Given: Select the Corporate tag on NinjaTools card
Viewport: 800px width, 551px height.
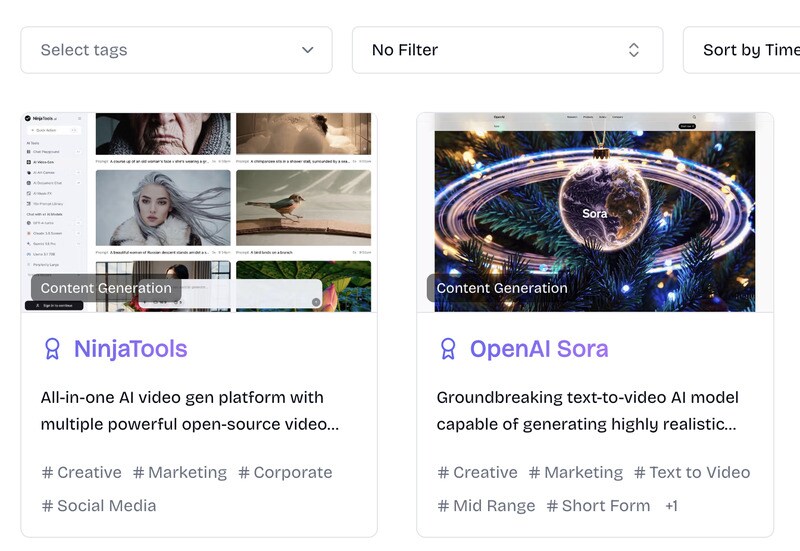Looking at the screenshot, I should [x=285, y=473].
